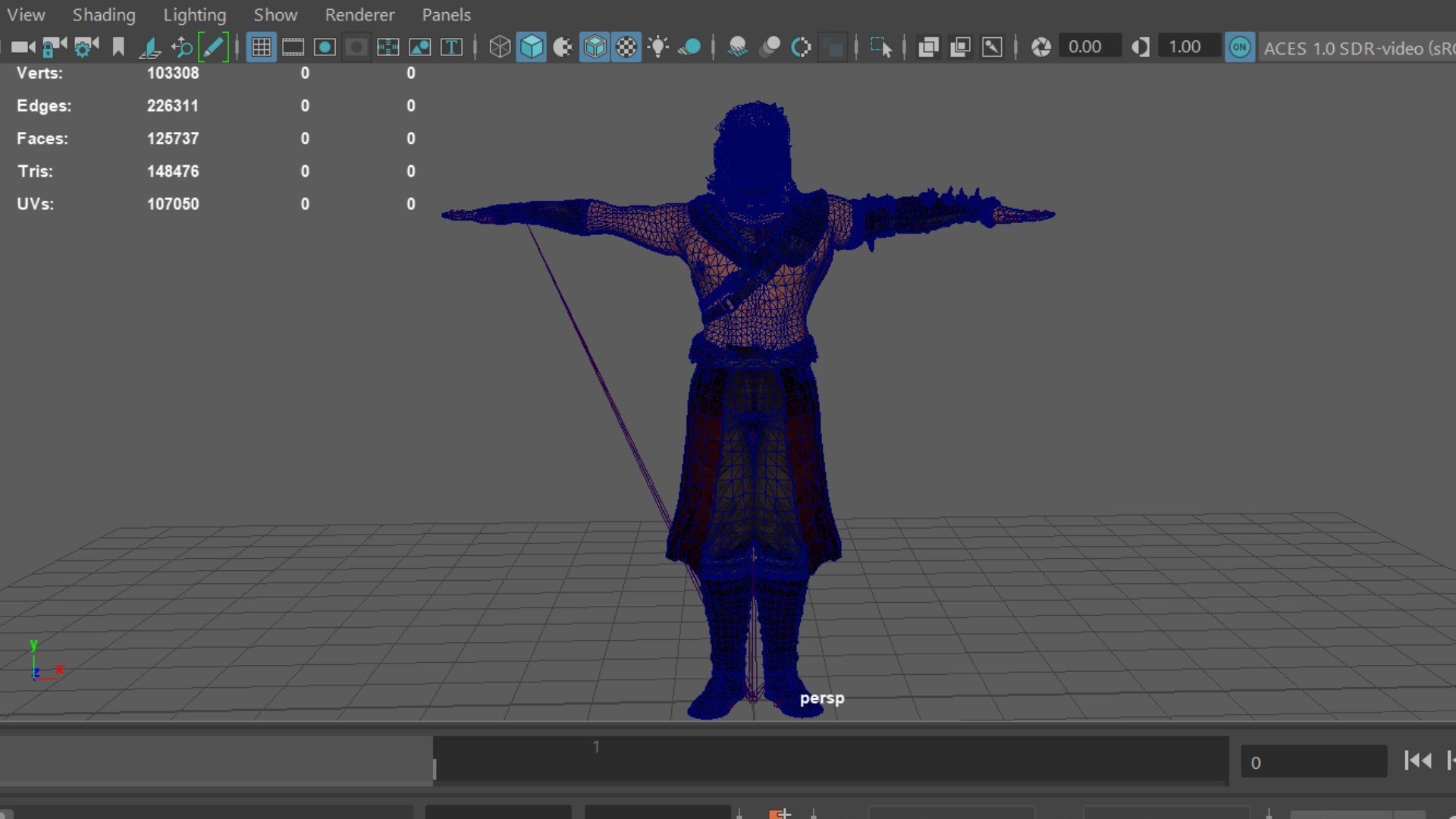Open the Renderer menu
This screenshot has height=819, width=1456.
(359, 14)
